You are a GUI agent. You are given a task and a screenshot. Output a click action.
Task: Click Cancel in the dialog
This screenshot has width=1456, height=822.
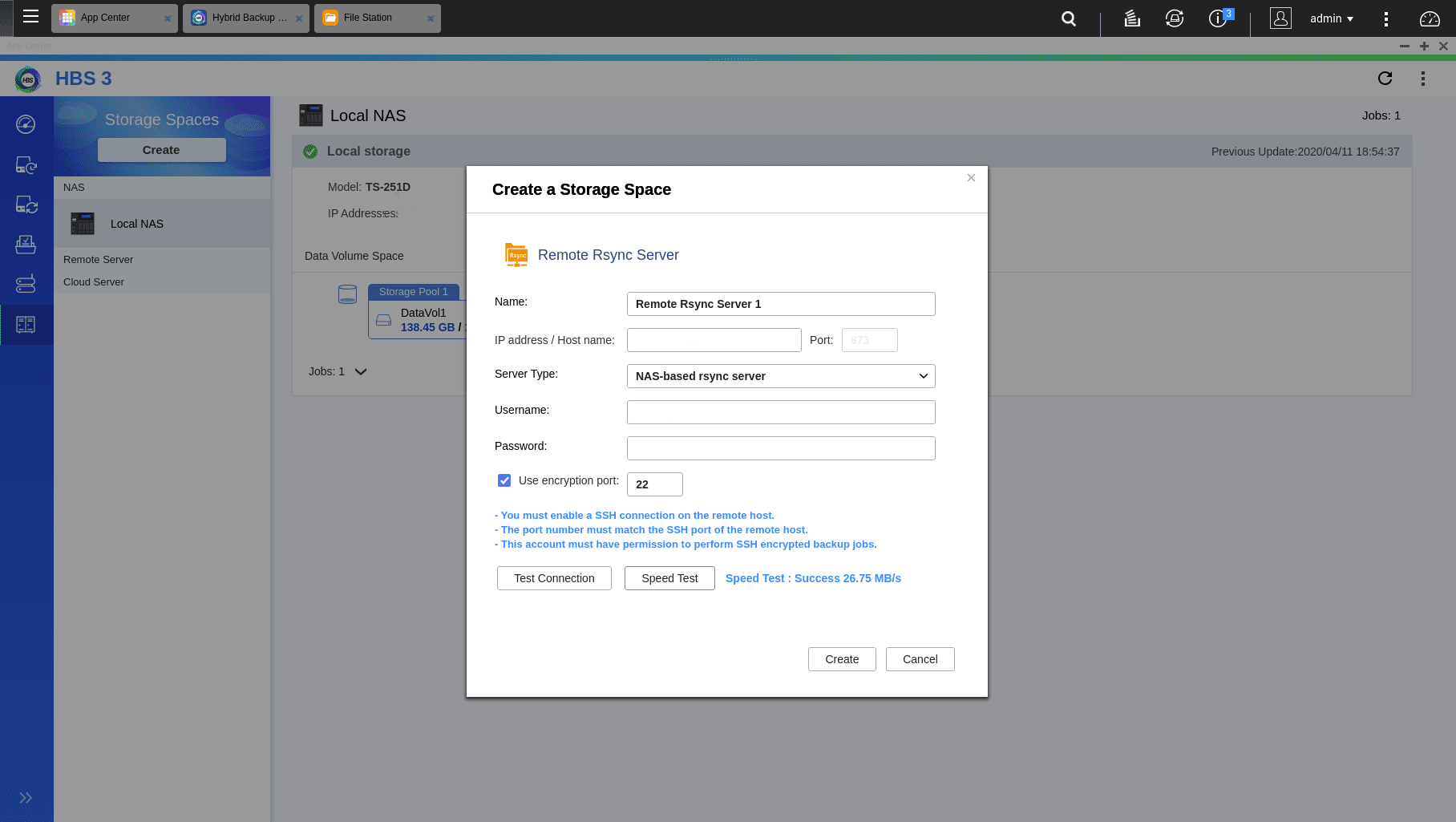coord(920,659)
